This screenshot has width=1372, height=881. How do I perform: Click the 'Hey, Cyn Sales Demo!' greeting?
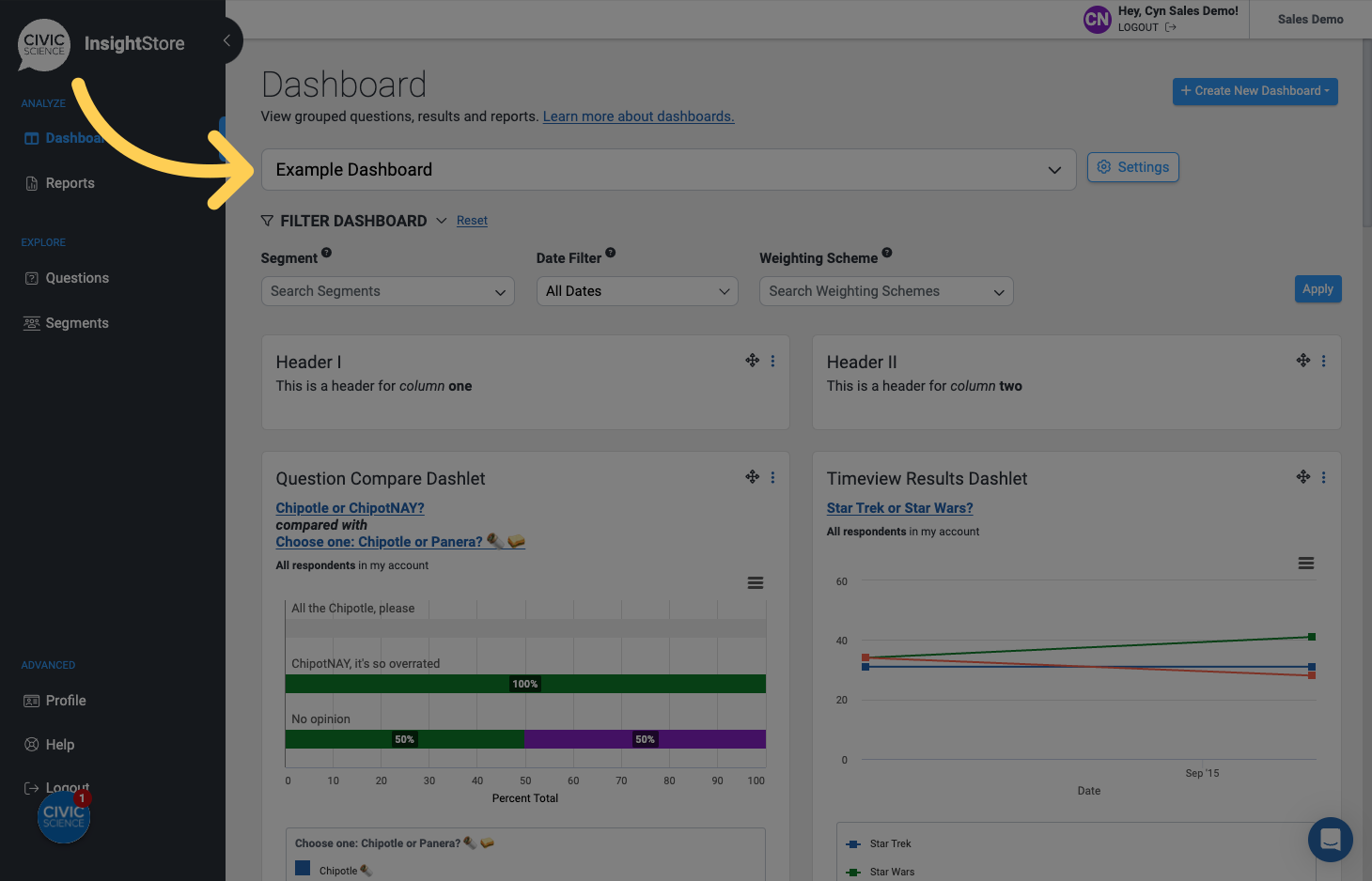pos(1178,11)
